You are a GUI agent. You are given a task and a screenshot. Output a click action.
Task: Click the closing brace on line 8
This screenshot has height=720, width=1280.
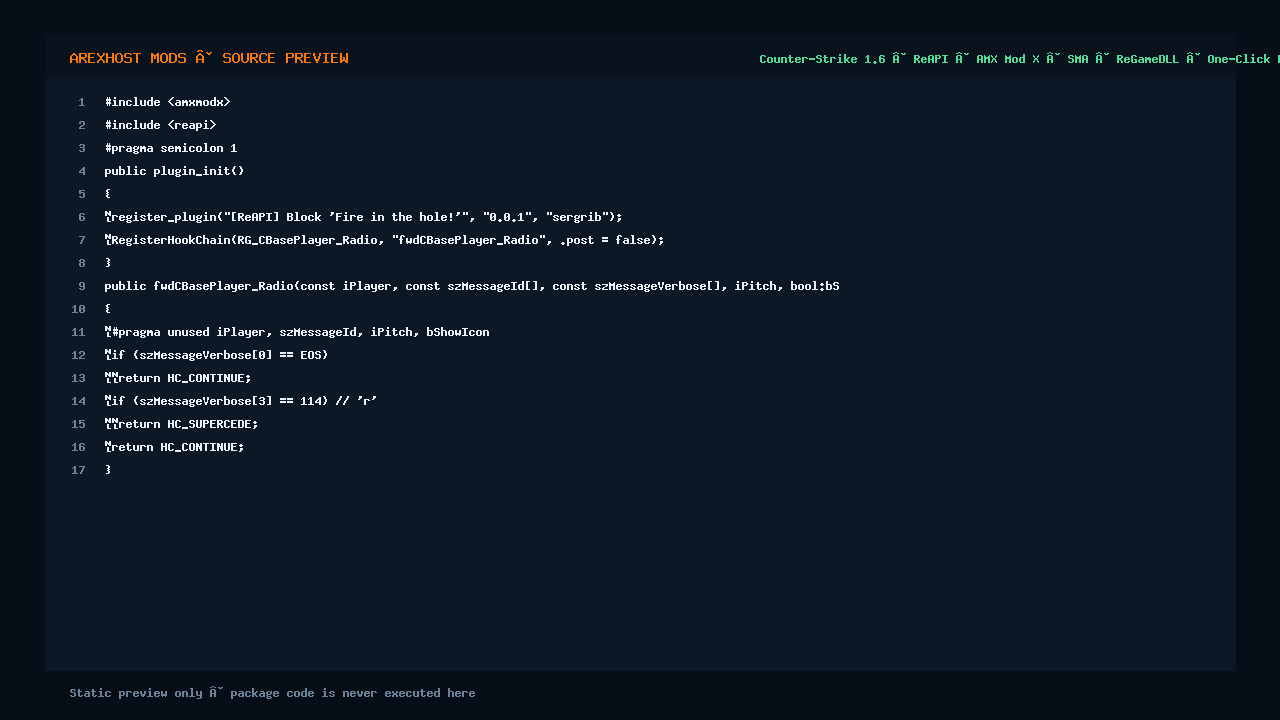coord(108,263)
